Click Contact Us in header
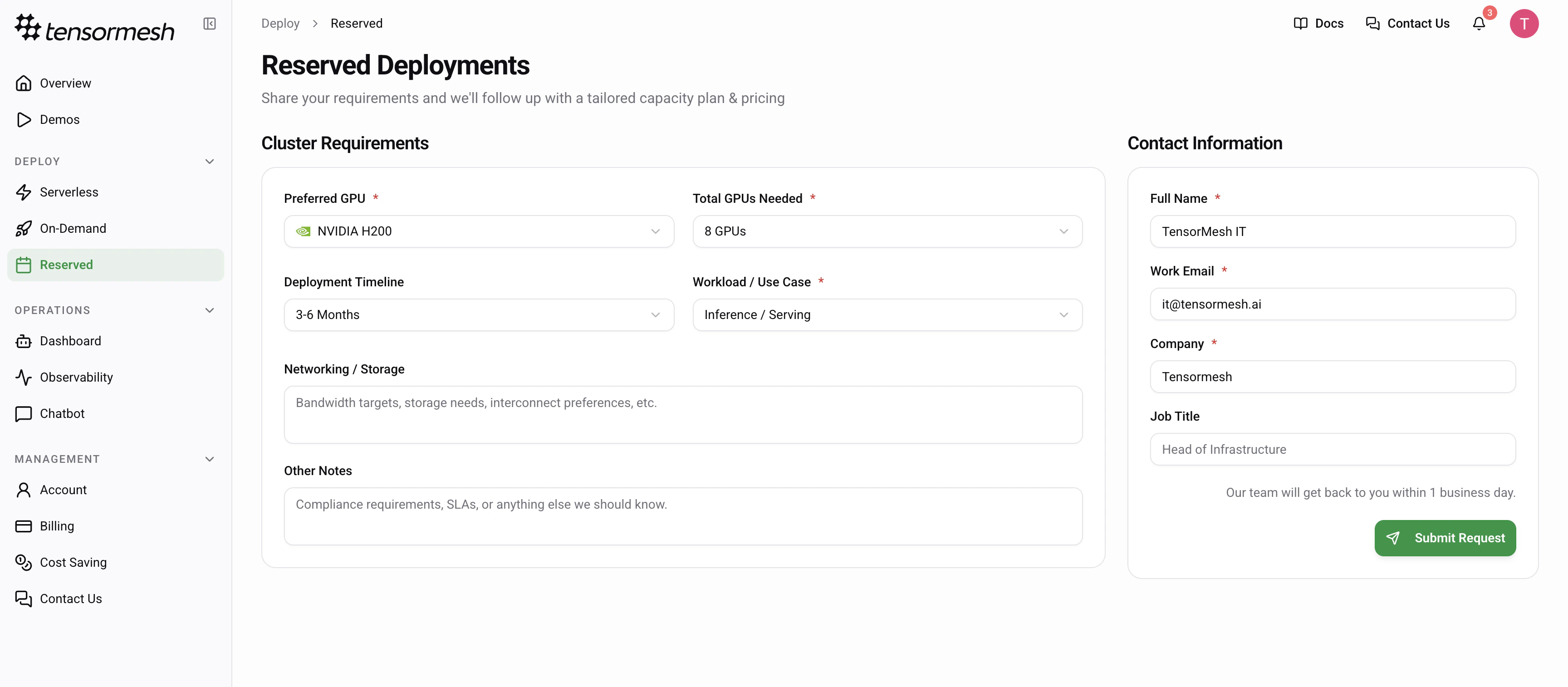This screenshot has width=1568, height=687. click(1407, 24)
